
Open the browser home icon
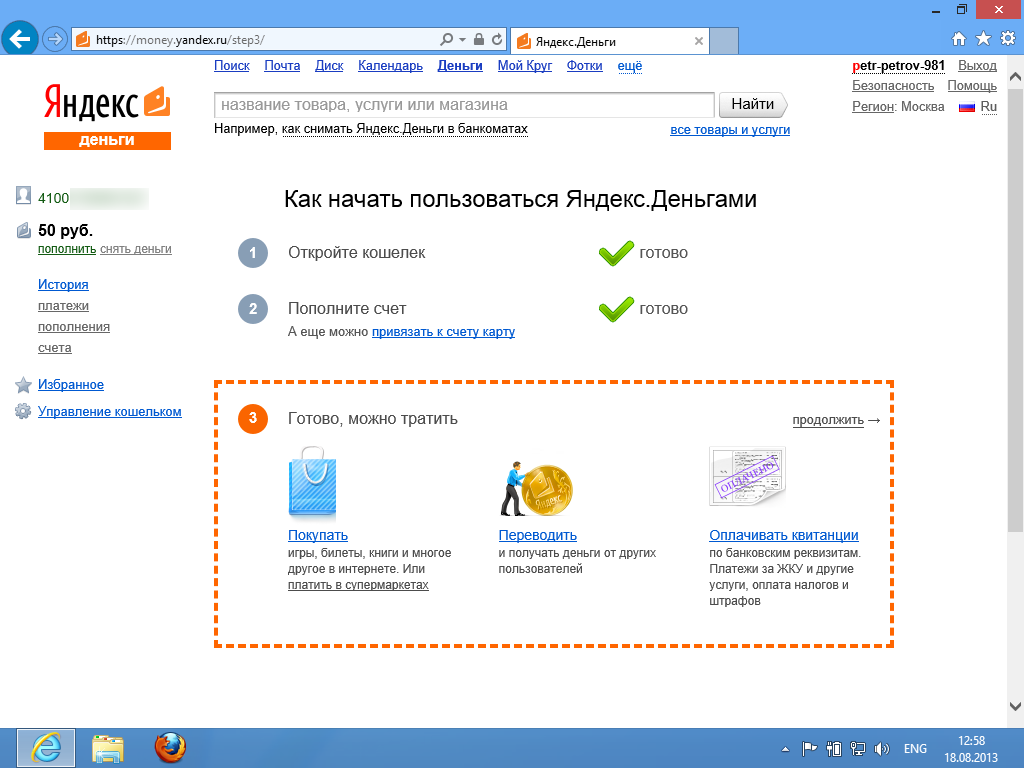click(959, 39)
